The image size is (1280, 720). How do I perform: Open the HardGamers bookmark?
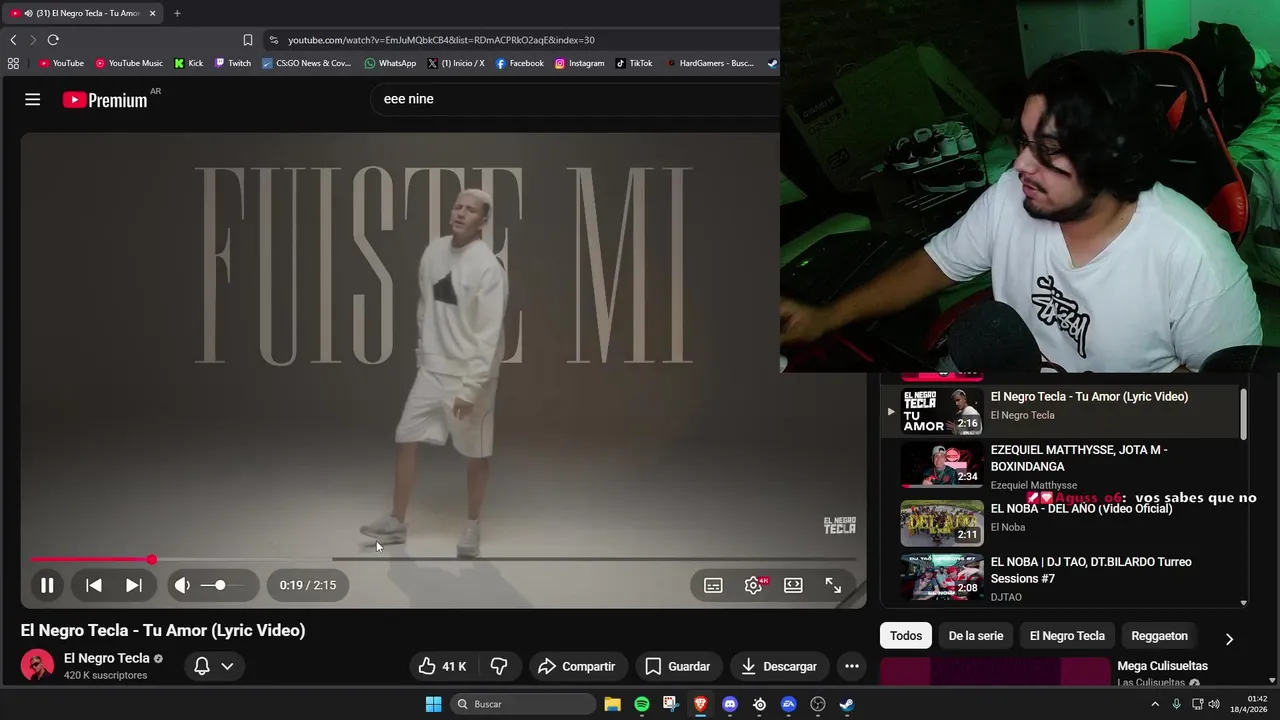click(710, 63)
